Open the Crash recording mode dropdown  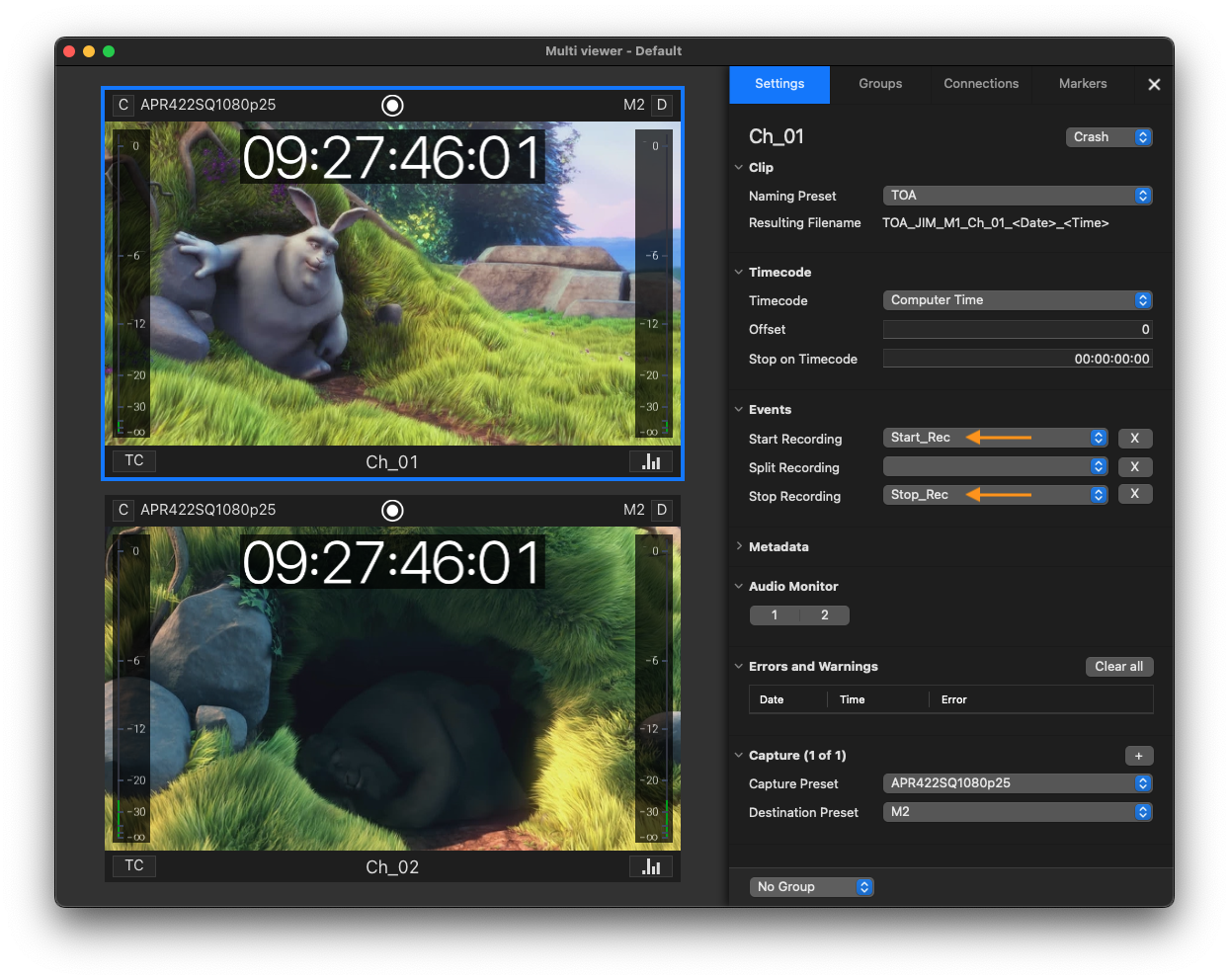(1109, 137)
